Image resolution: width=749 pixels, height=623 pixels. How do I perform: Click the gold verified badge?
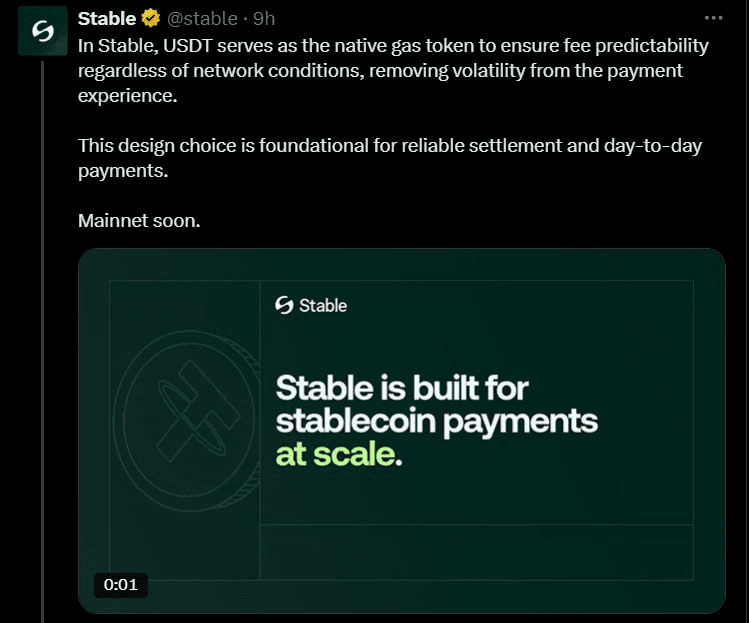[x=151, y=18]
